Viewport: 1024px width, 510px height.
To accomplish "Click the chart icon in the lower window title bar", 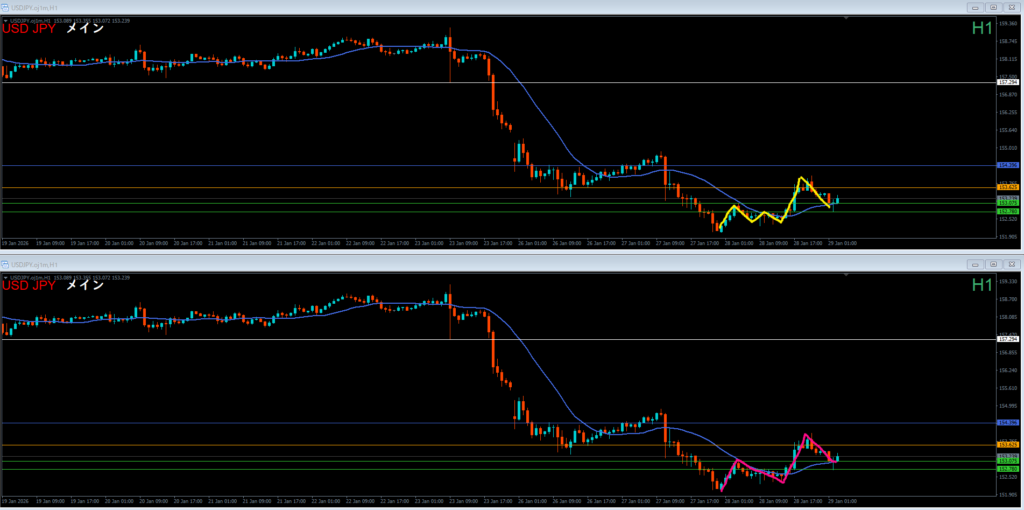I will pos(6,264).
